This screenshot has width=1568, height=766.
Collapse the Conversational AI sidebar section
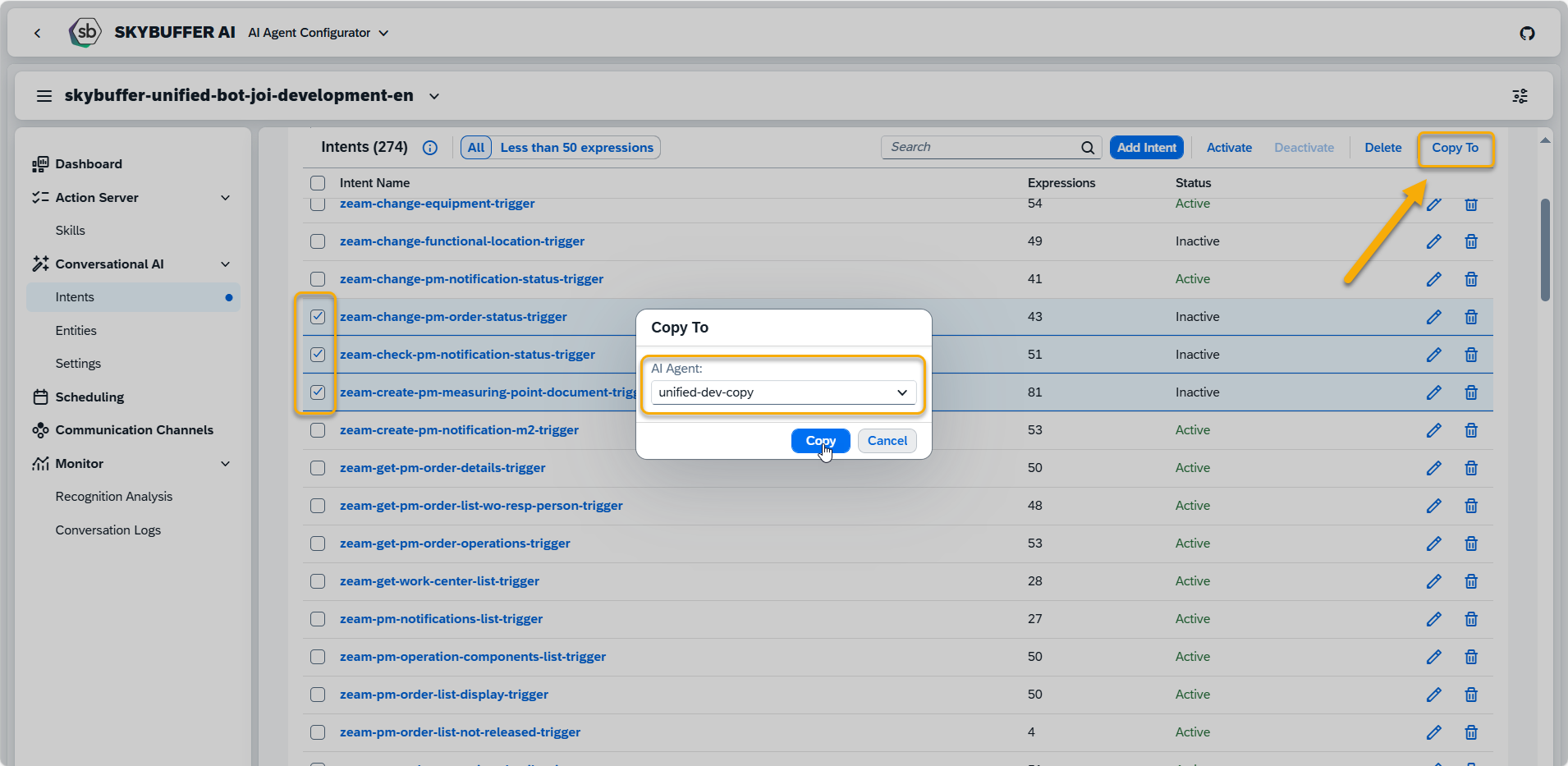click(x=226, y=264)
